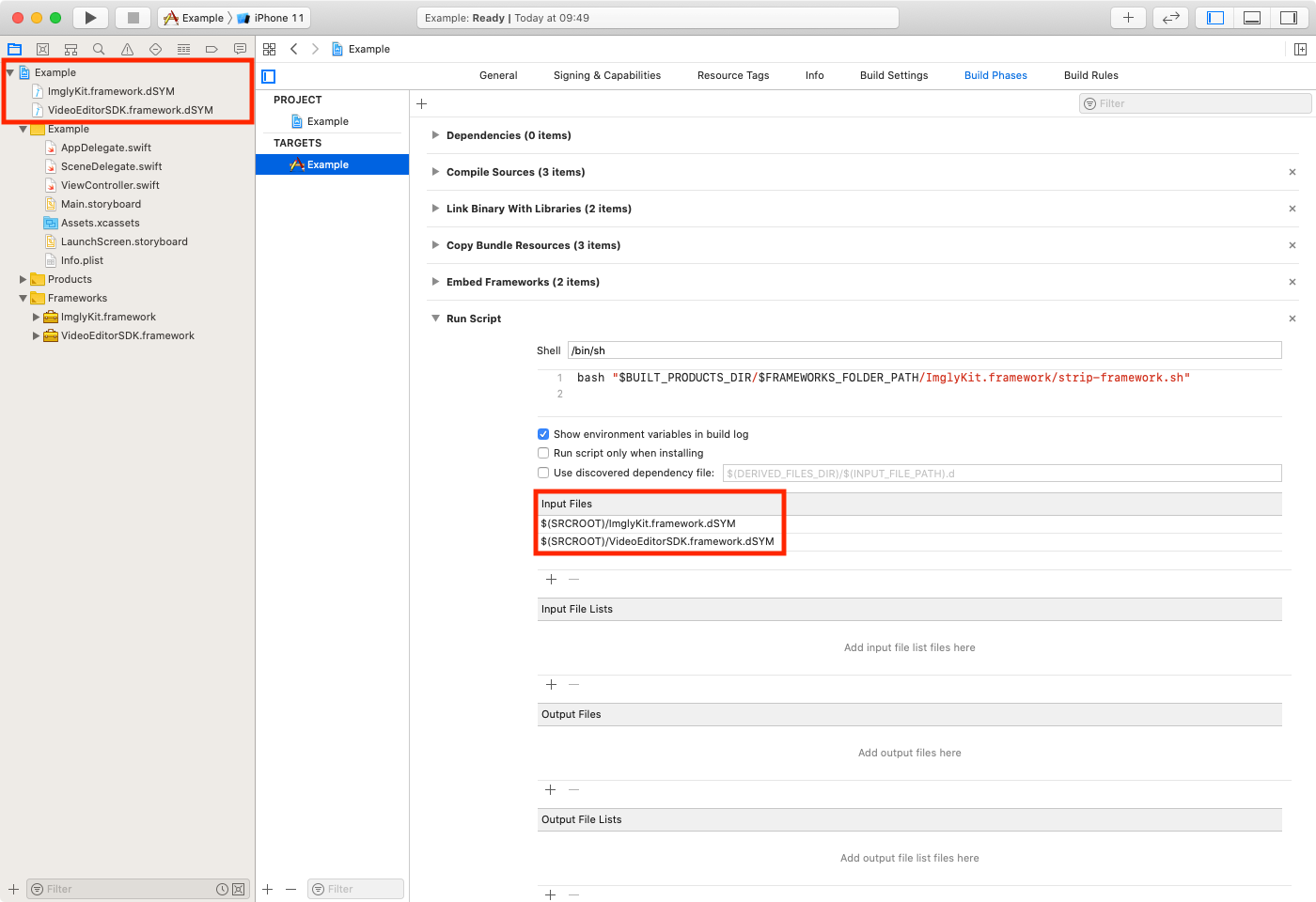Toggle the Inspectors panel visibility

click(1289, 18)
